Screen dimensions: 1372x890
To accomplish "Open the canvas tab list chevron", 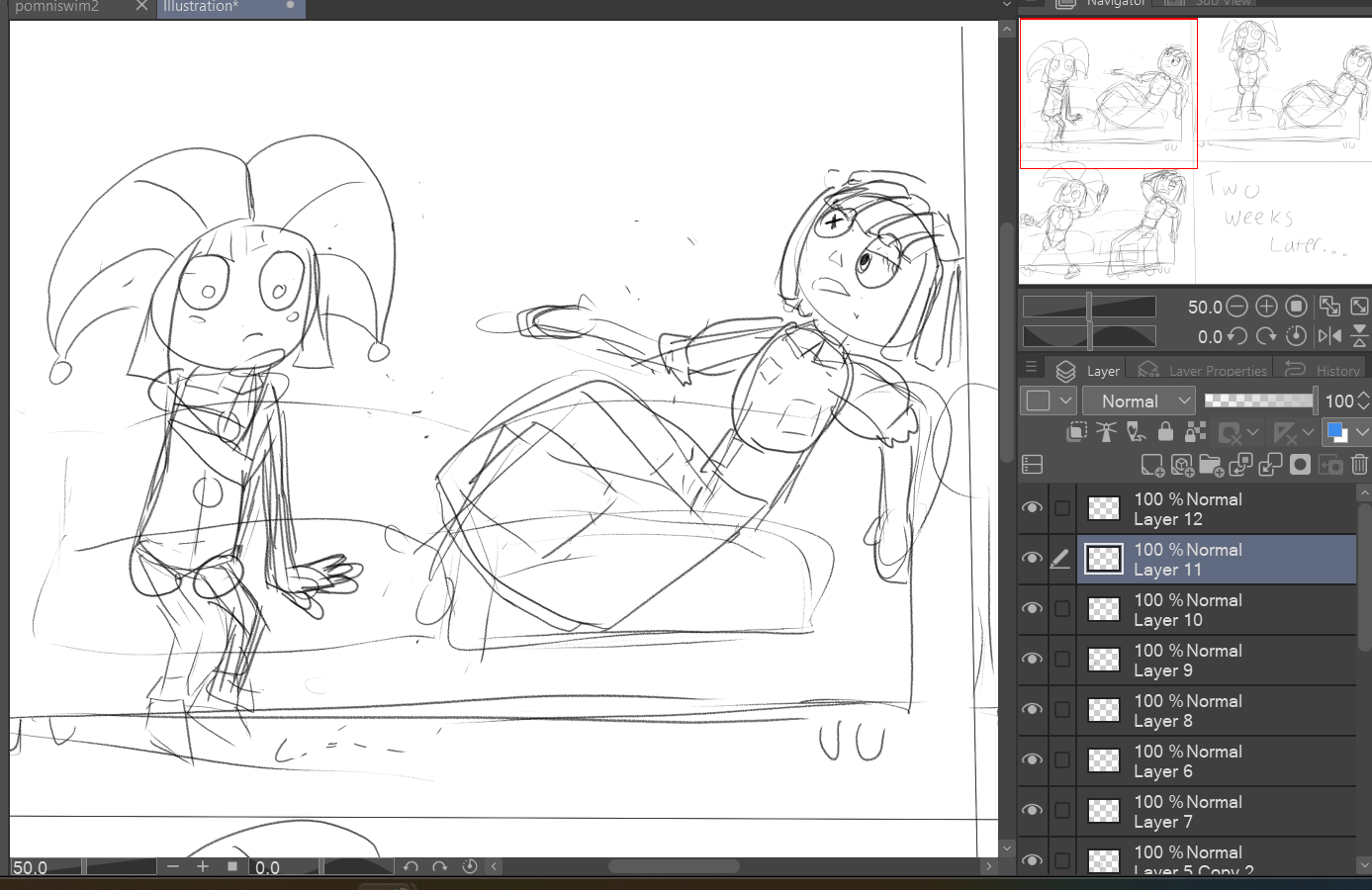I will [x=1006, y=5].
